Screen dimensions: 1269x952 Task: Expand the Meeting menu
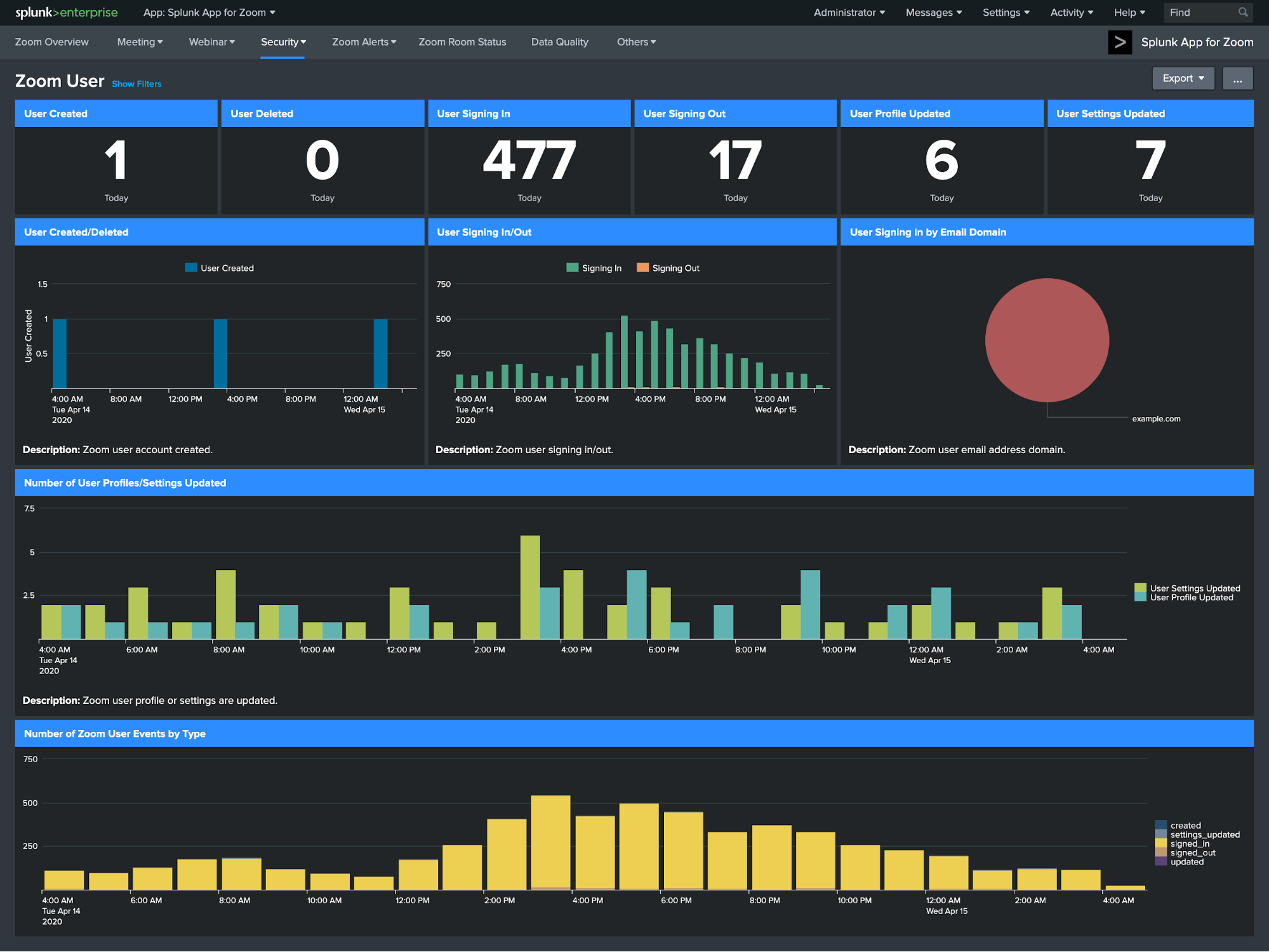coord(140,42)
